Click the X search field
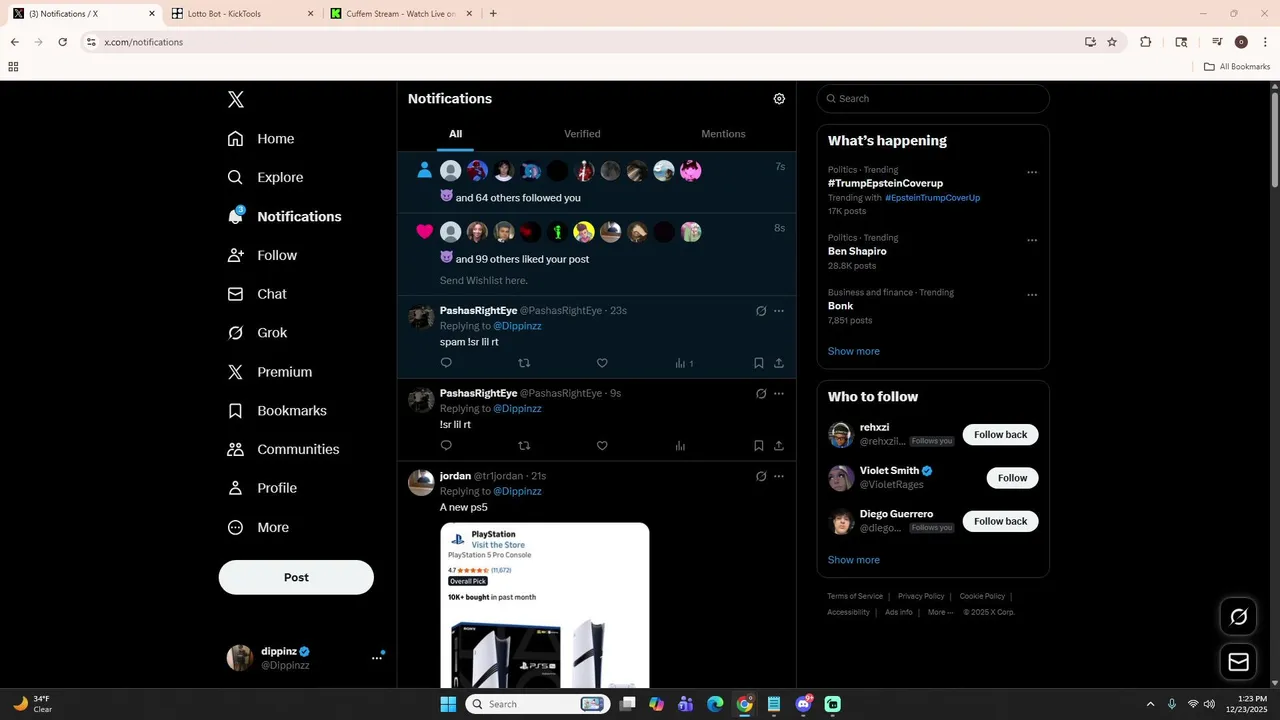 click(x=933, y=99)
